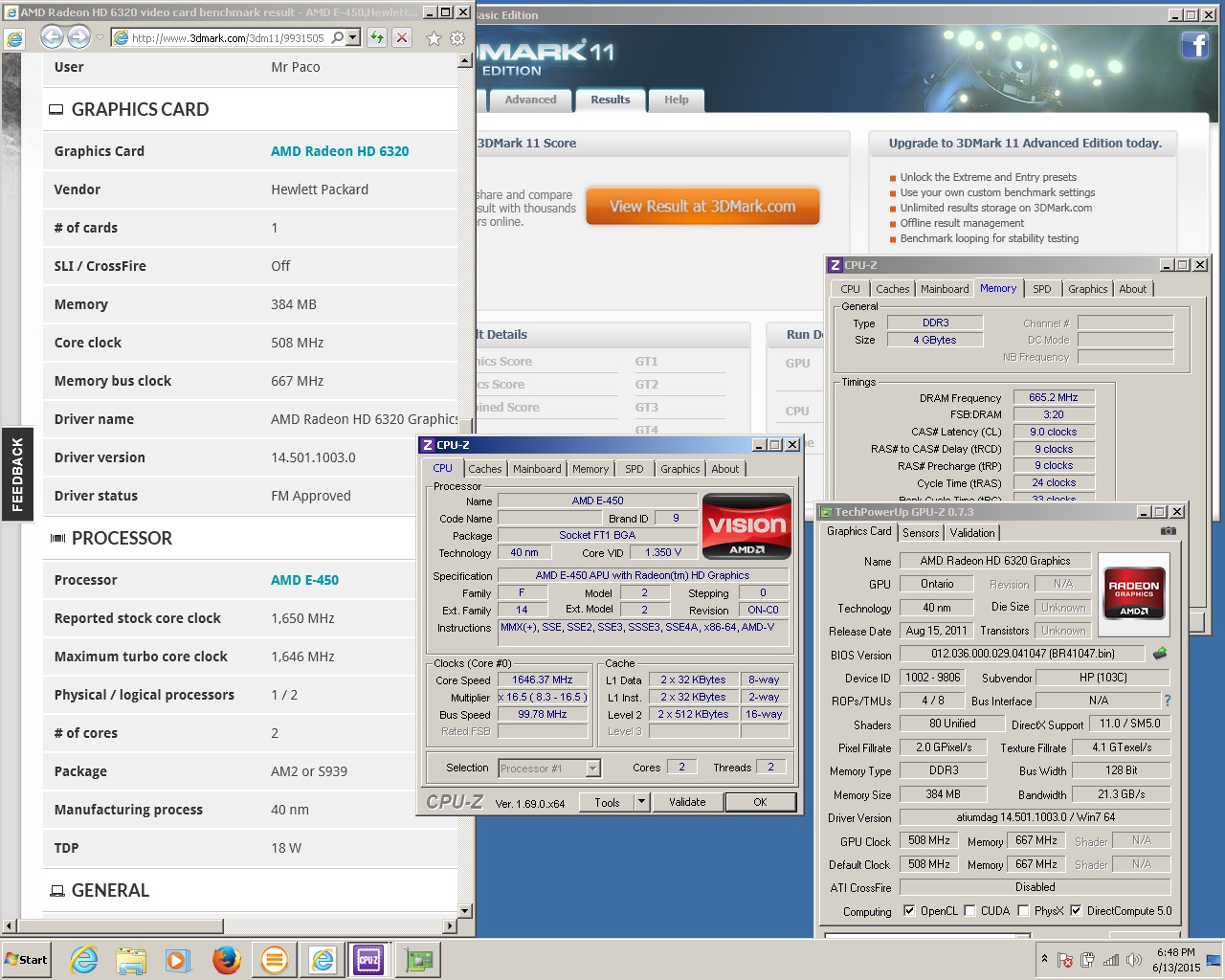
Task: Stop loading the page with red X
Action: (402, 37)
